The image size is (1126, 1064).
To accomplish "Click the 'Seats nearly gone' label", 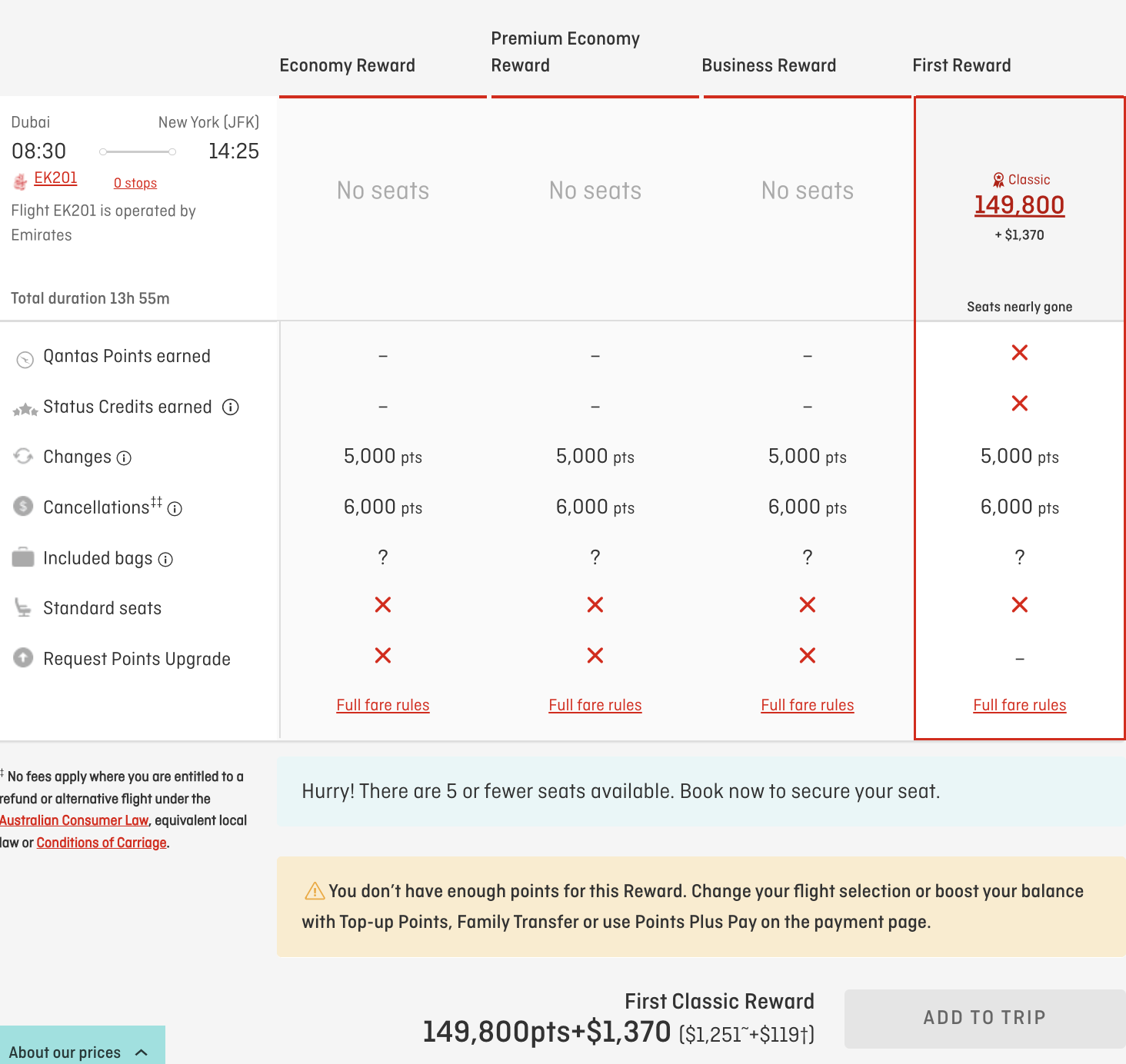I will pos(1020,307).
